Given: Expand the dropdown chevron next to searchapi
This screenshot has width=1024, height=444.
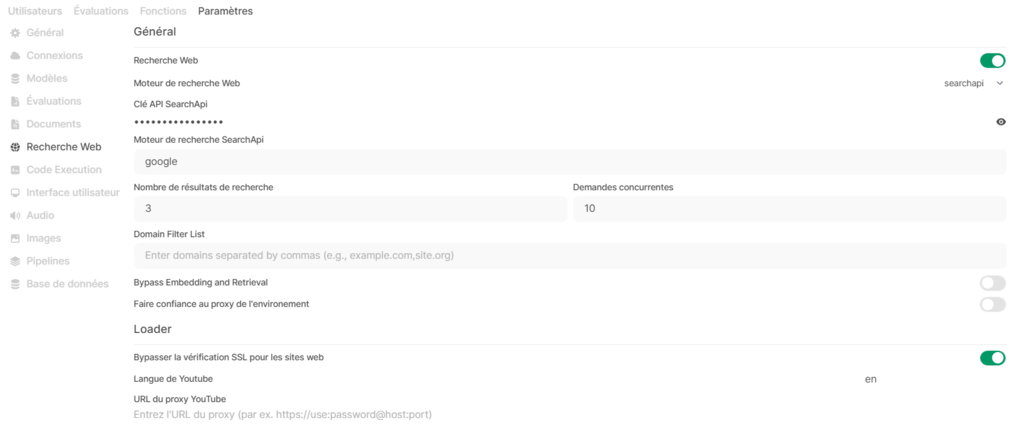Looking at the screenshot, I should (1000, 84).
